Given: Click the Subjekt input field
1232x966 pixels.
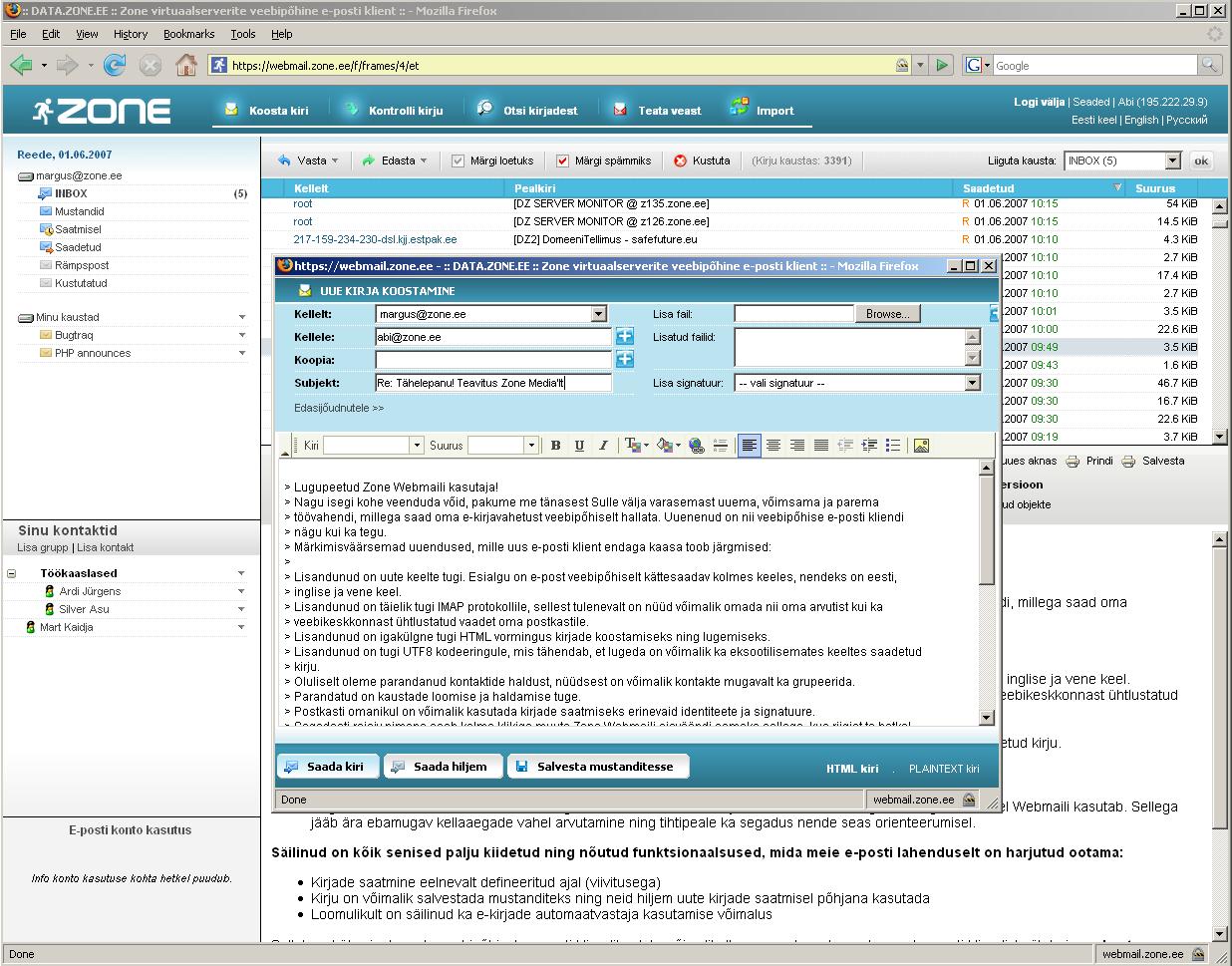Looking at the screenshot, I should pos(493,383).
